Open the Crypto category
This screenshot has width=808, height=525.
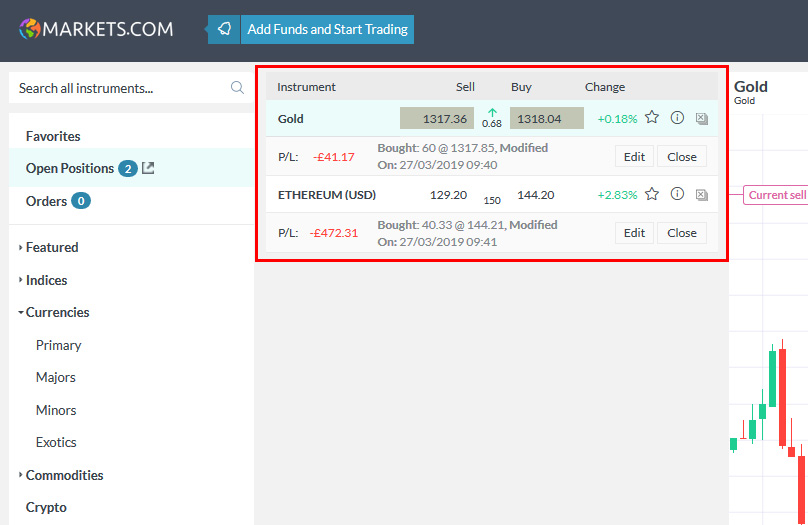(46, 507)
